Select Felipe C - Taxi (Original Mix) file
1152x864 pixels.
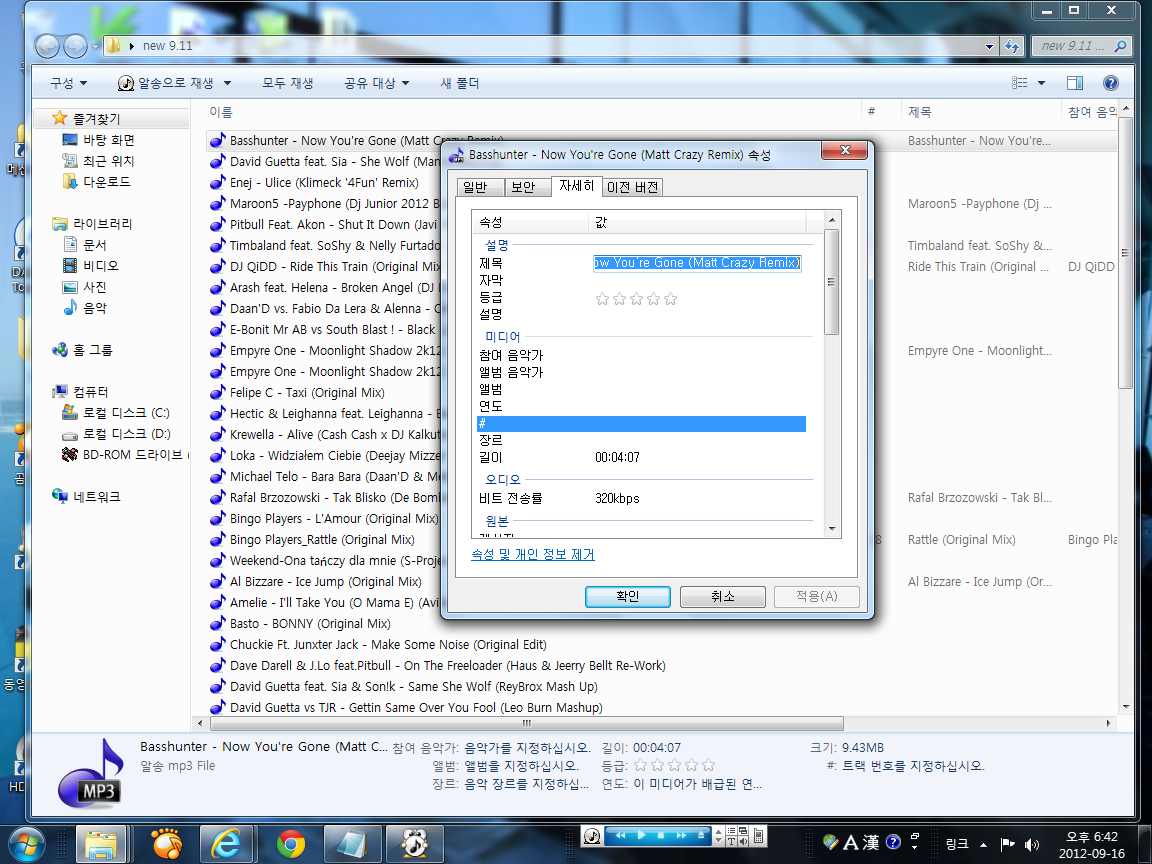[x=307, y=393]
